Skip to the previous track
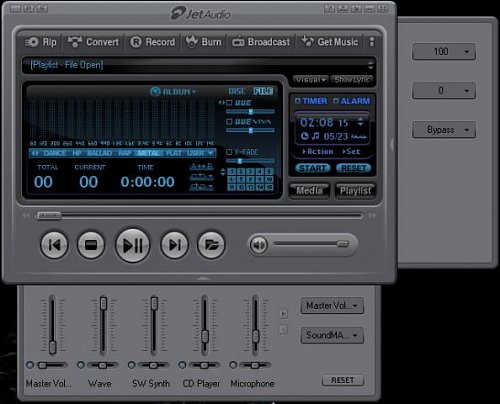This screenshot has width=500, height=404. [x=54, y=245]
